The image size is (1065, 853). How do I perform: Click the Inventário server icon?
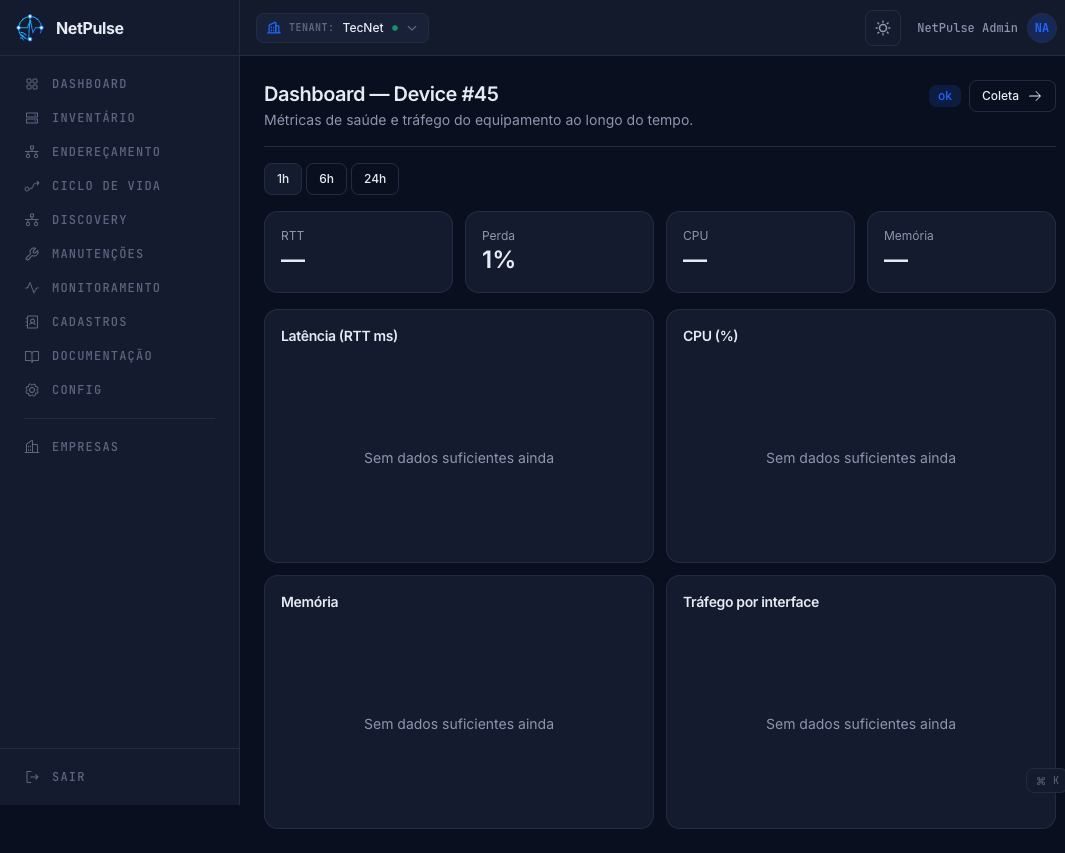tap(32, 118)
